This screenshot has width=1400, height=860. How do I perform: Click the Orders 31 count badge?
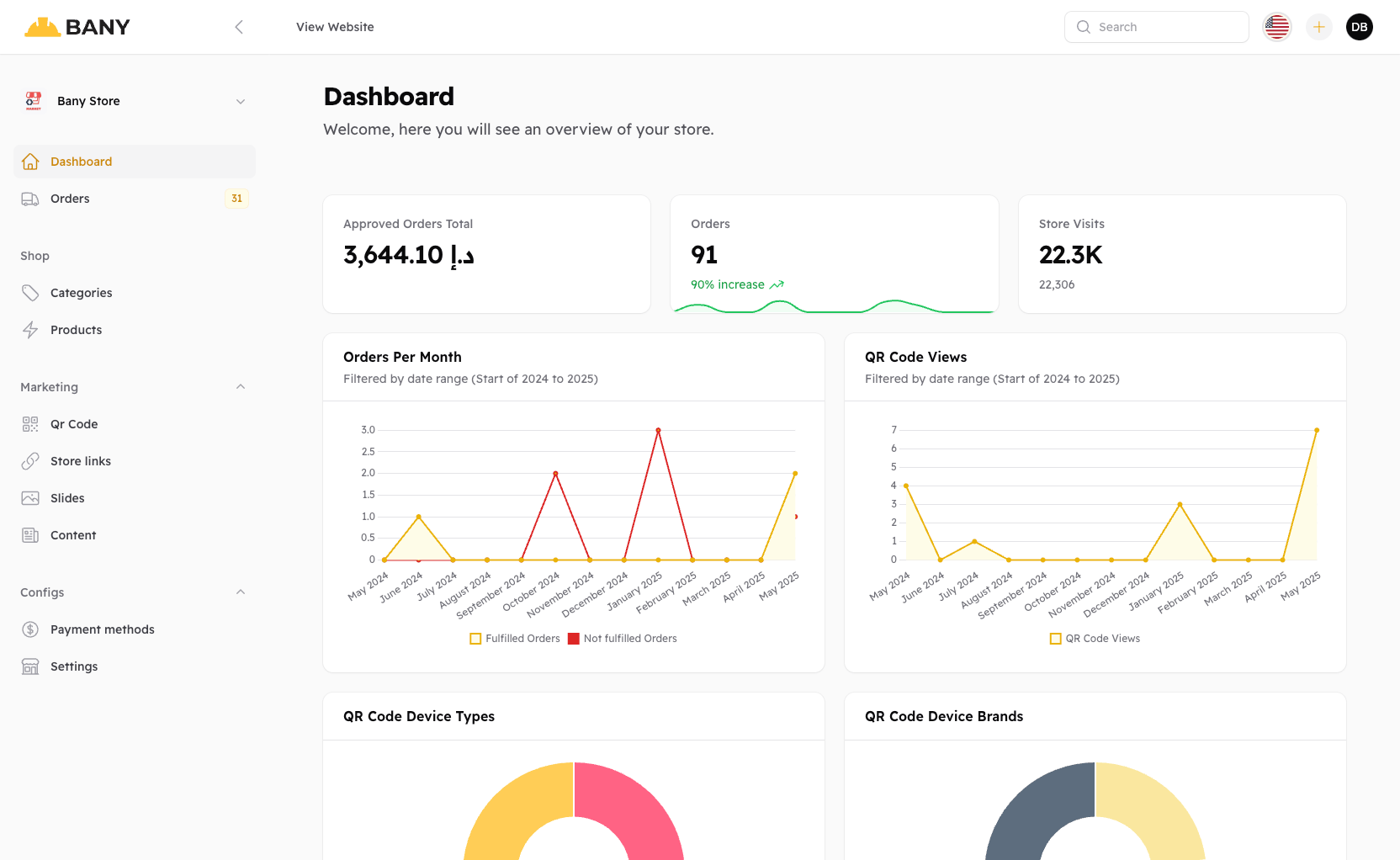(x=236, y=199)
